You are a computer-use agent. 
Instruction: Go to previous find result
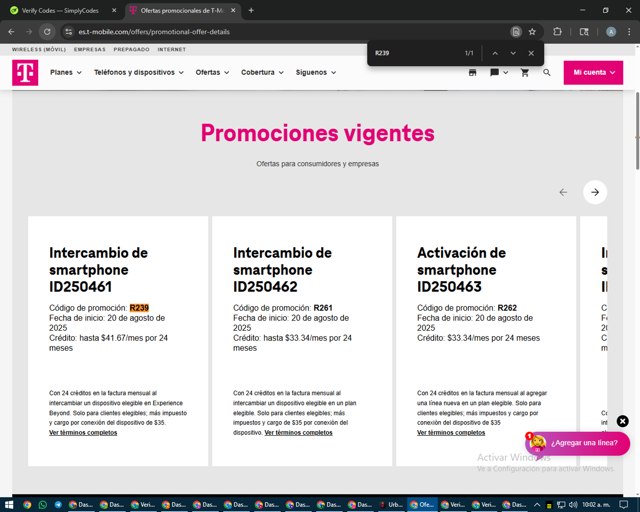click(495, 53)
